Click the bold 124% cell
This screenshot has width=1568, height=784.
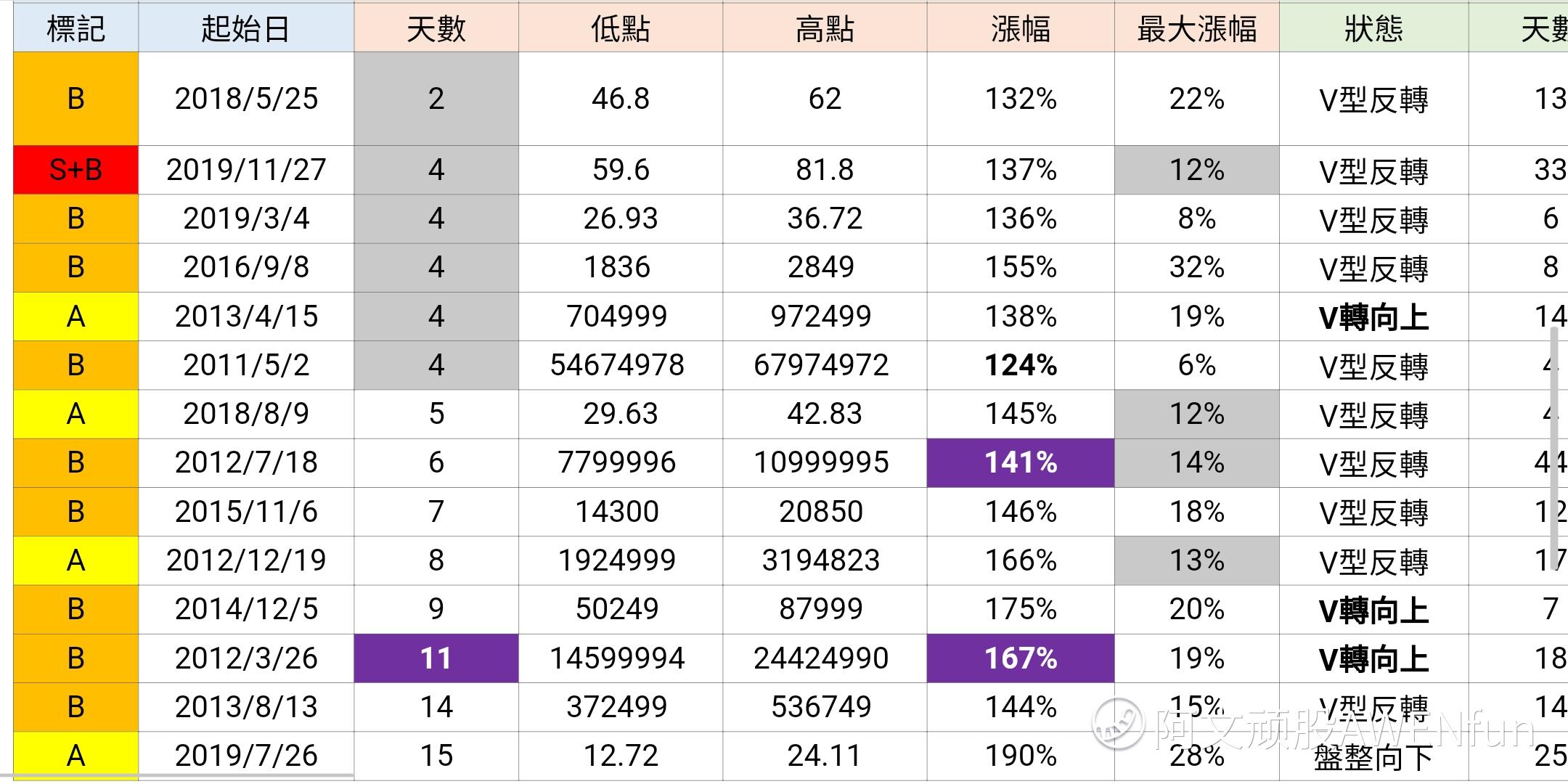[1020, 365]
